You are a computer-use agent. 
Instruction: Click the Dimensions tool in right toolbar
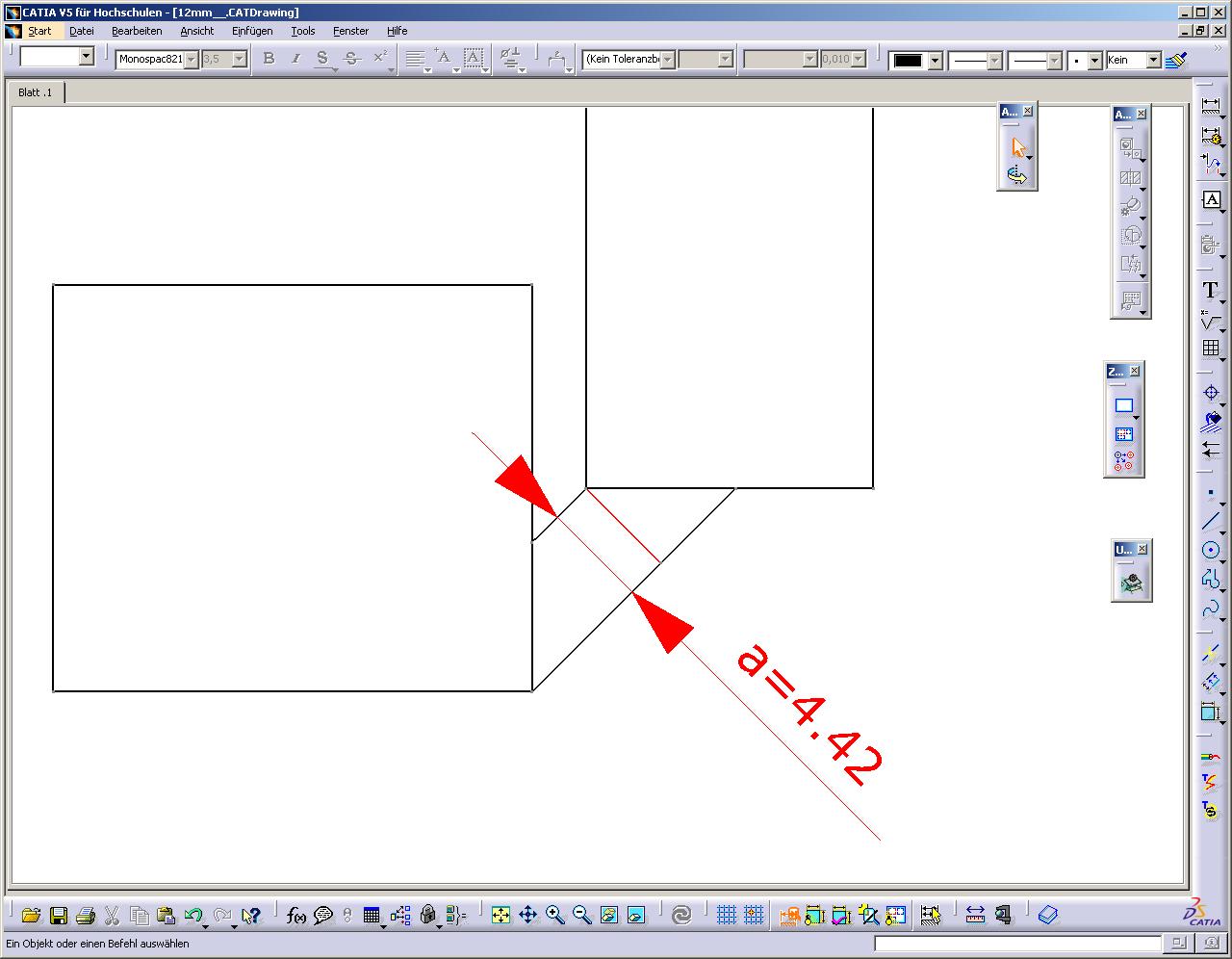tap(1211, 108)
